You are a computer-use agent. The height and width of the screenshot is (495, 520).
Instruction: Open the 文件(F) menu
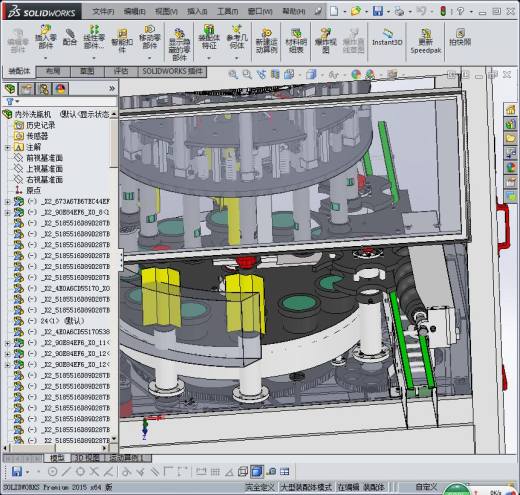point(103,12)
